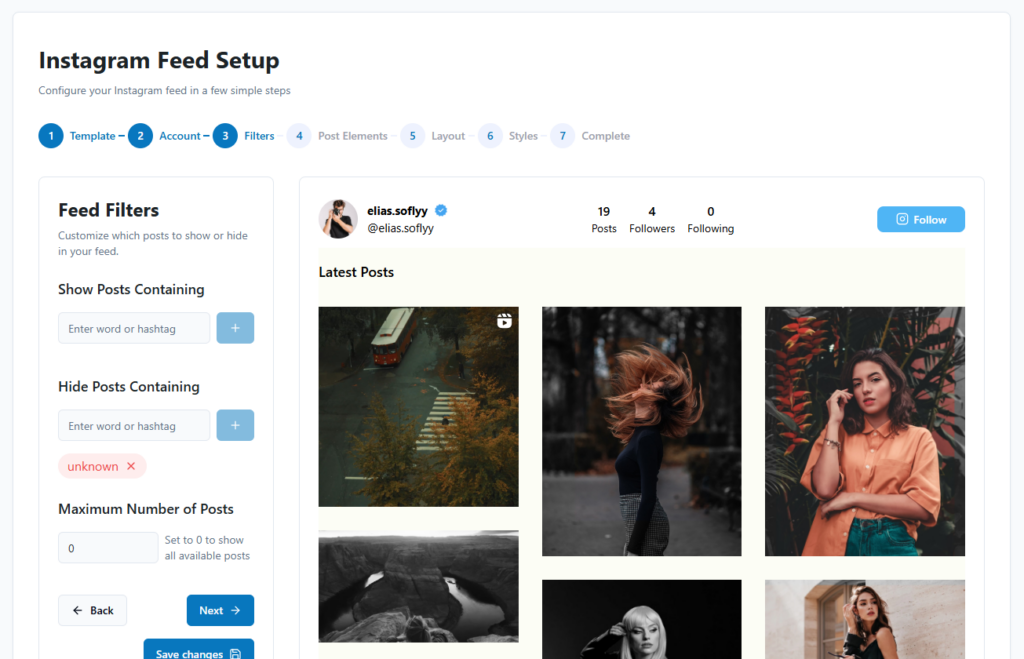This screenshot has height=659, width=1024.
Task: Click the plus icon under Show Posts Containing
Action: [x=235, y=328]
